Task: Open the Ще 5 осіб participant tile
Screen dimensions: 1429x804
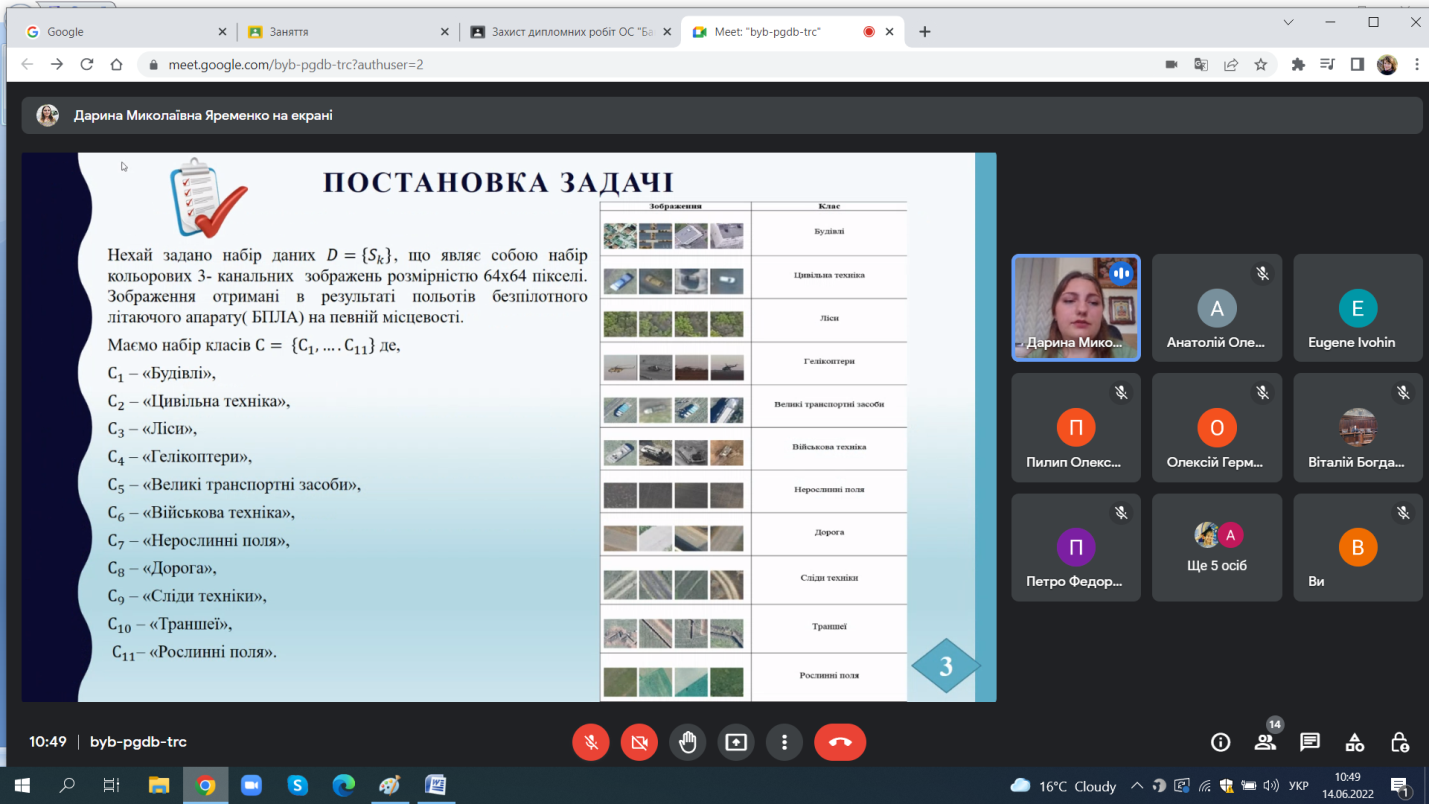Action: coord(1216,547)
